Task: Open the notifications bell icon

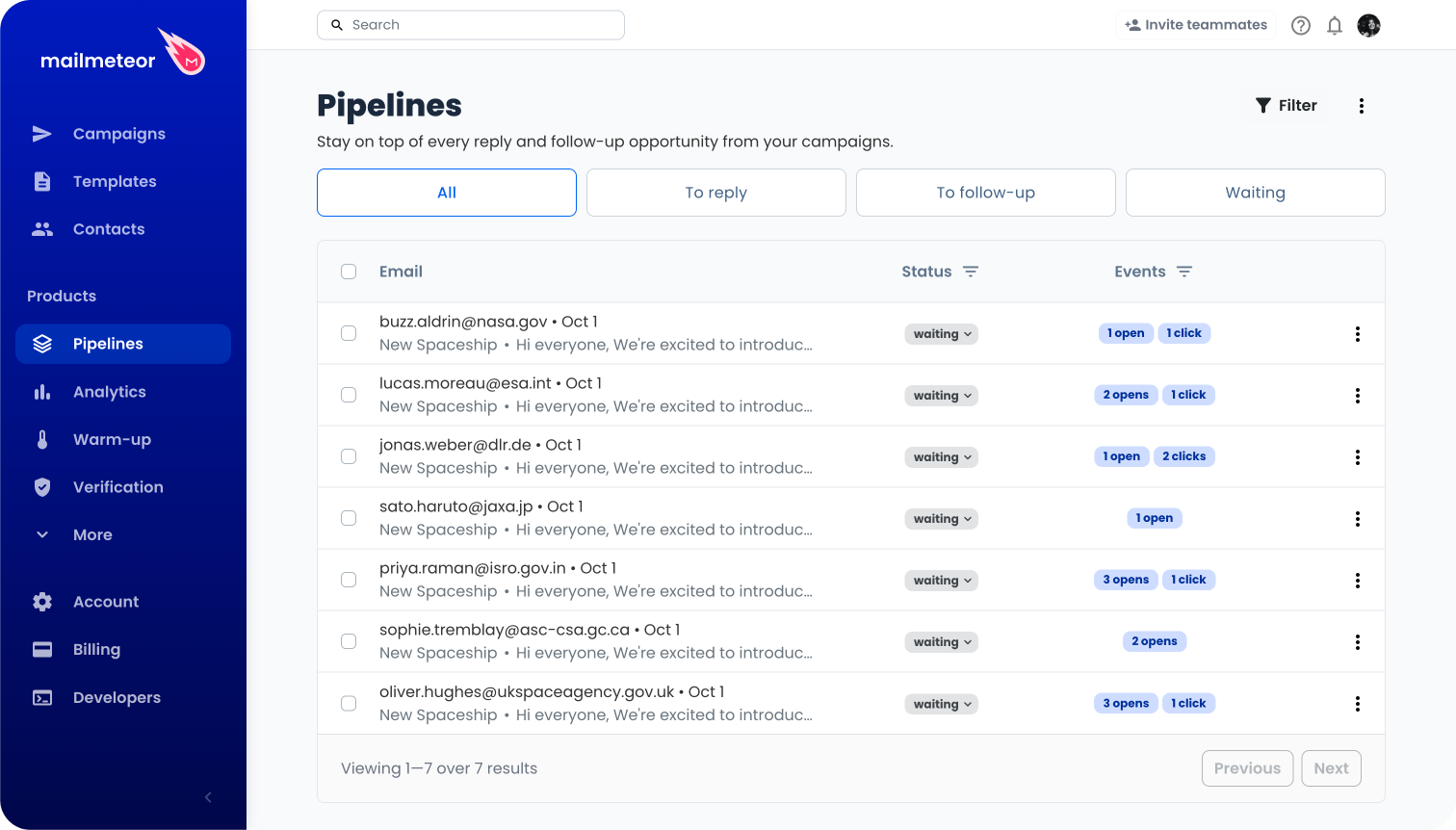Action: click(1335, 26)
